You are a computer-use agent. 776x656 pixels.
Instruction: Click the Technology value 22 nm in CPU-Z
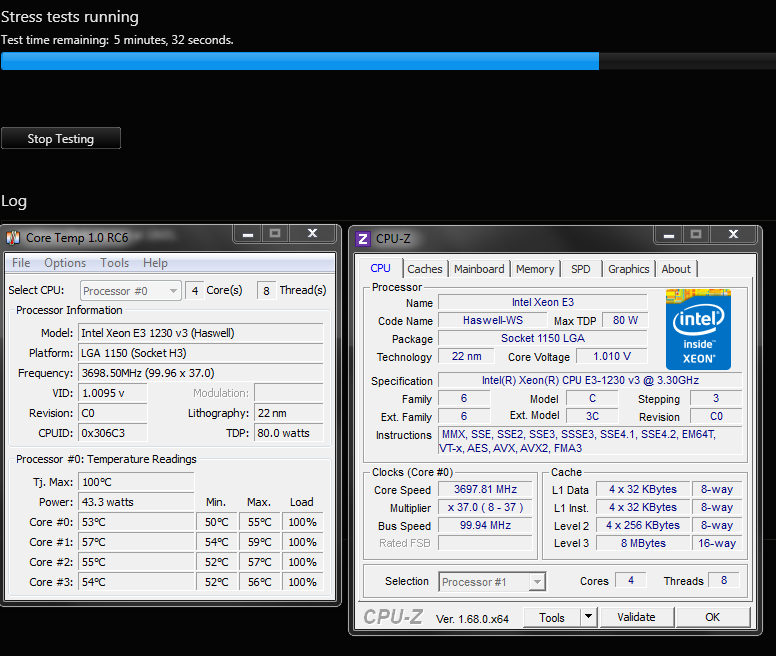(466, 356)
